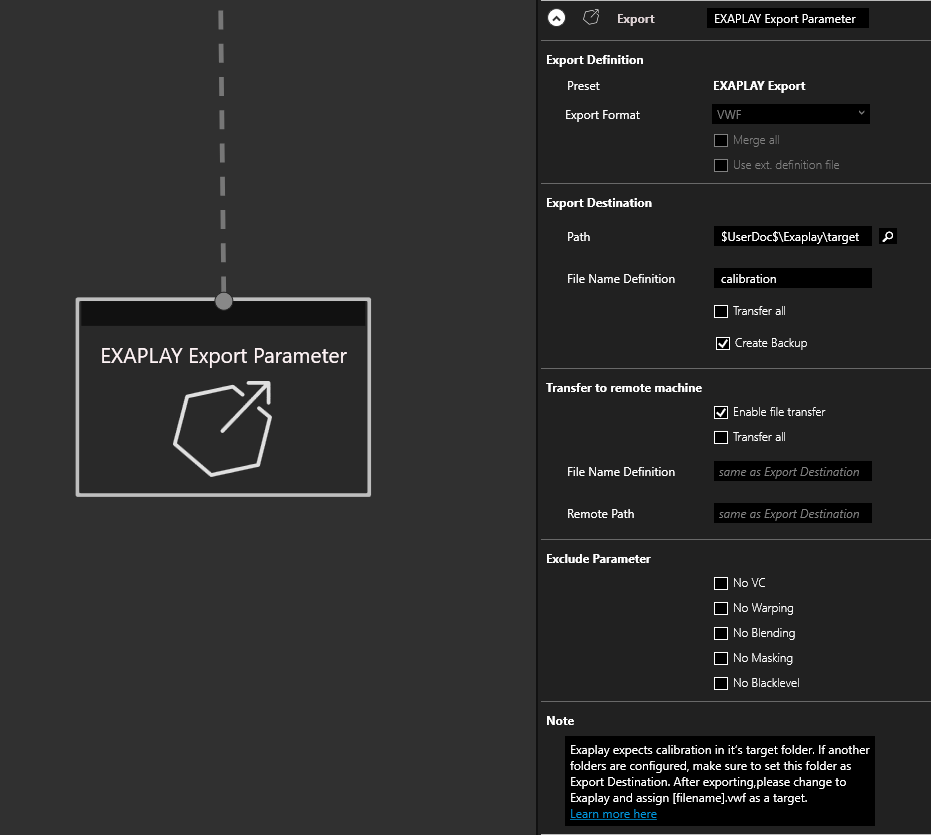Click the node's top connector dot
The image size is (931, 835).
pyautogui.click(x=222, y=299)
